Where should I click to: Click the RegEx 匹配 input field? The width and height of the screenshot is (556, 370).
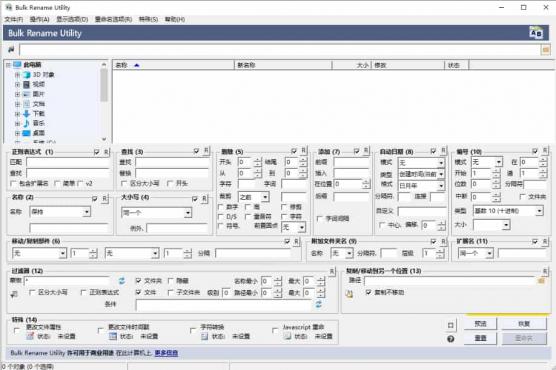click(x=67, y=162)
